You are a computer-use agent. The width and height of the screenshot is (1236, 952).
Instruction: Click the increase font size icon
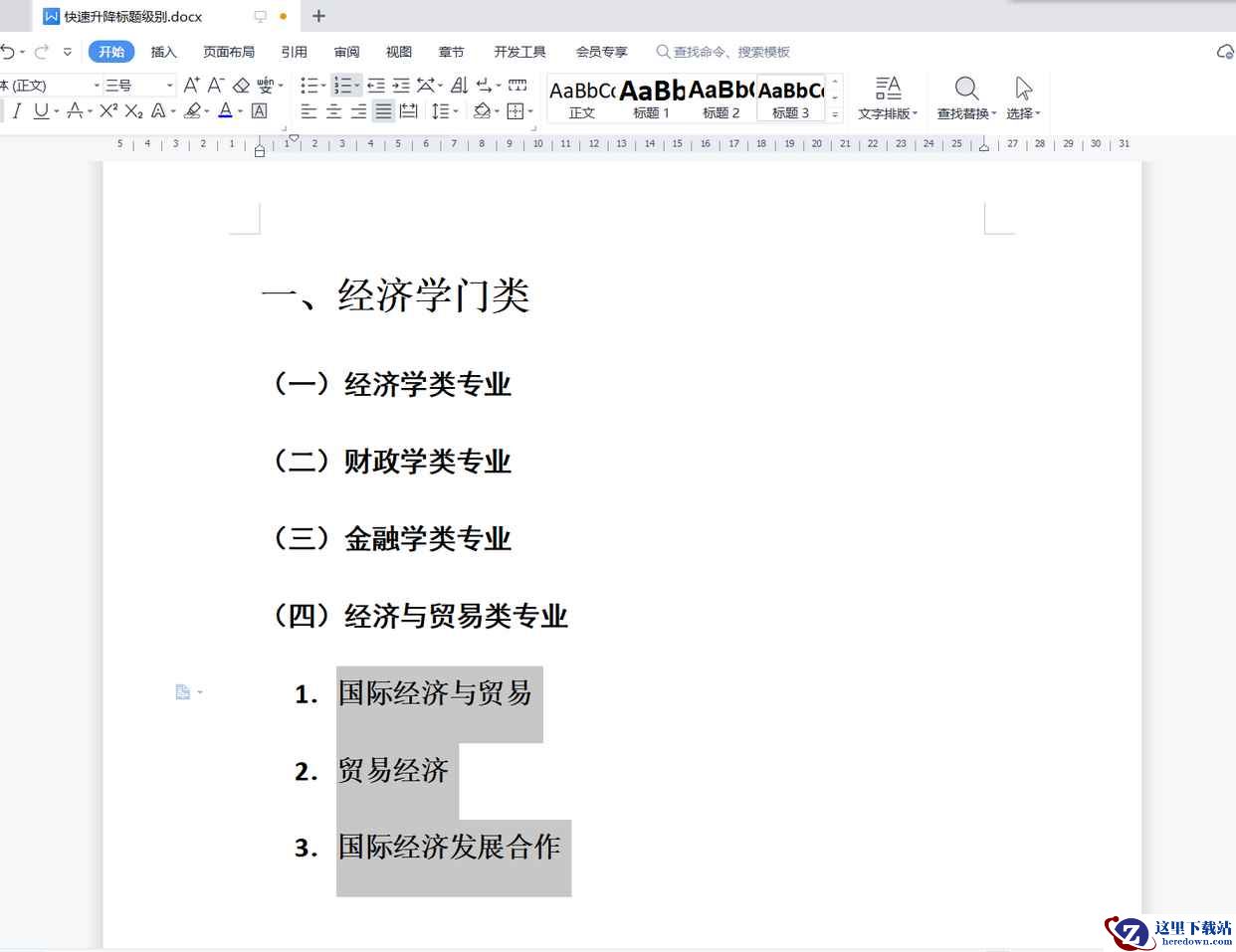191,86
